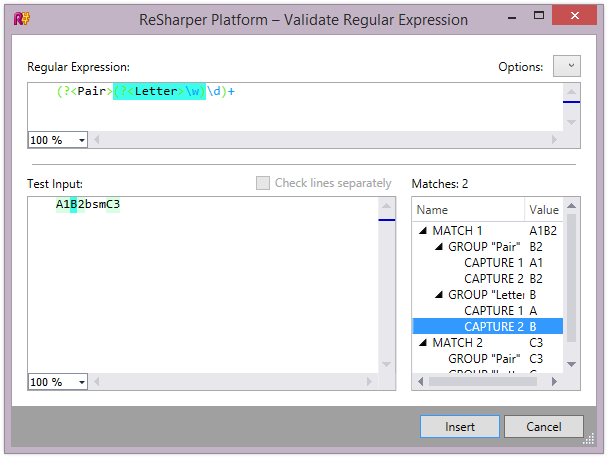Open the Options dropdown
This screenshot has width=609, height=458.
click(567, 66)
